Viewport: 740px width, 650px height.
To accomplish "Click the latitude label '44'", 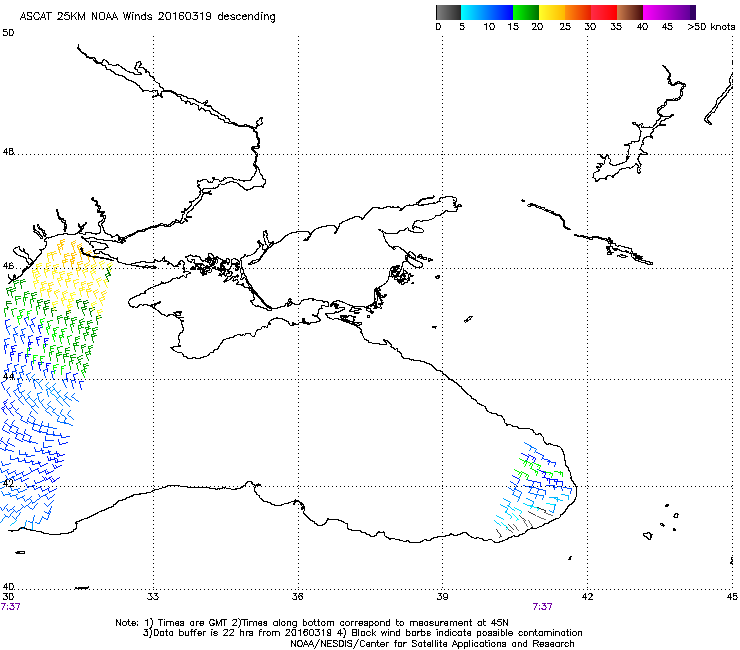I will tap(8, 377).
